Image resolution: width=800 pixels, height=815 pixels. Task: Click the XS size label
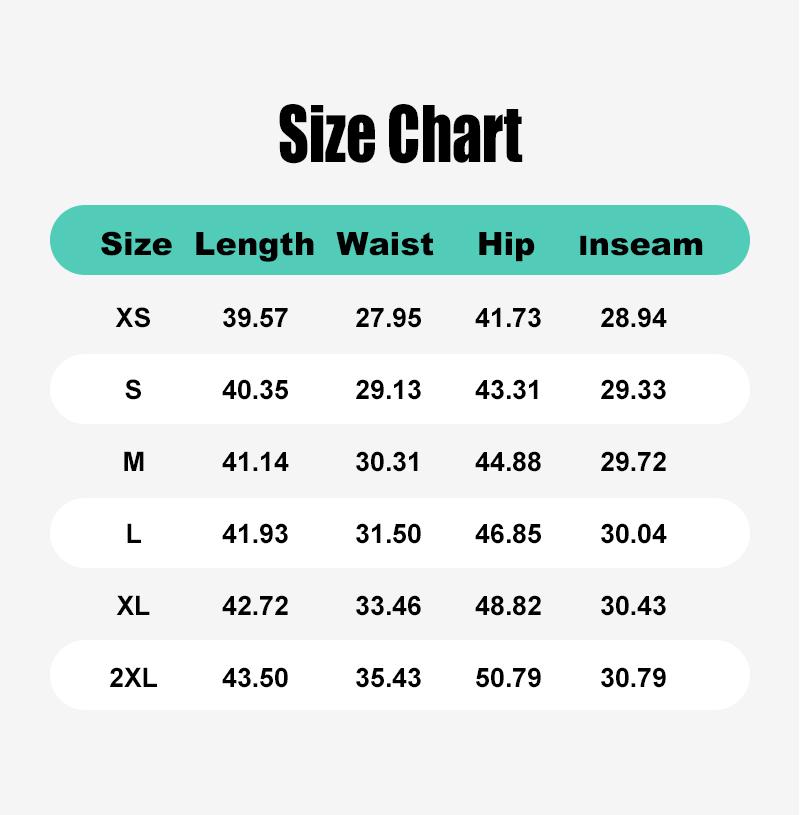(x=133, y=318)
